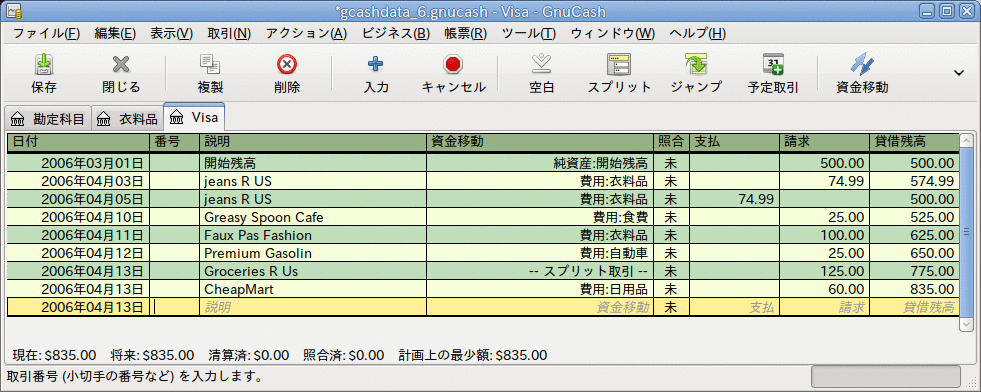This screenshot has width=981, height=392.
Task: Switch to the 衣料品 tab
Action: (x=127, y=118)
